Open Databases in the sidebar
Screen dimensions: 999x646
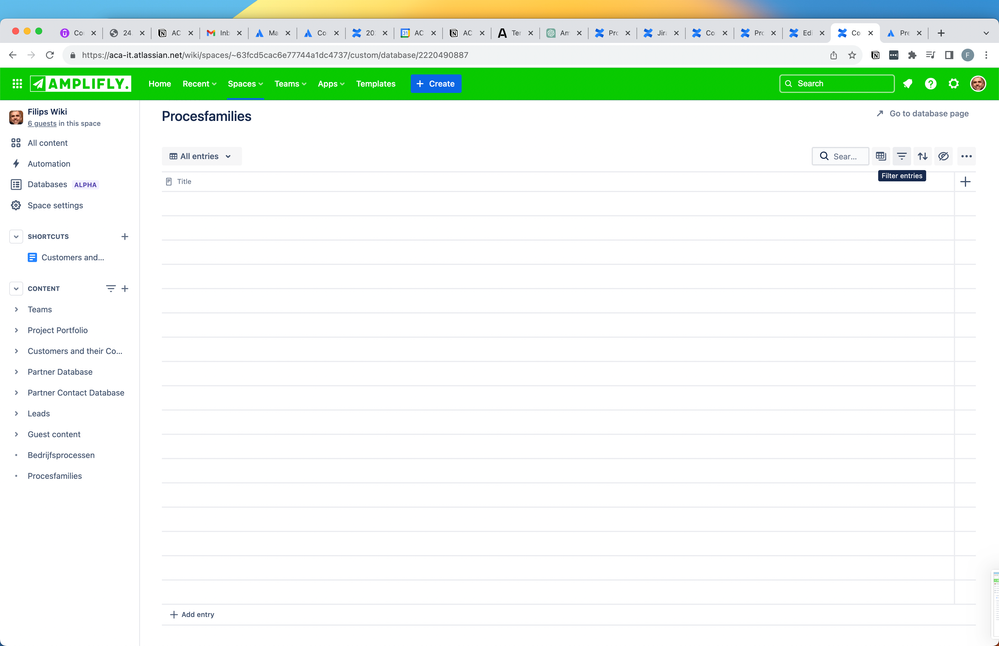pyautogui.click(x=47, y=184)
